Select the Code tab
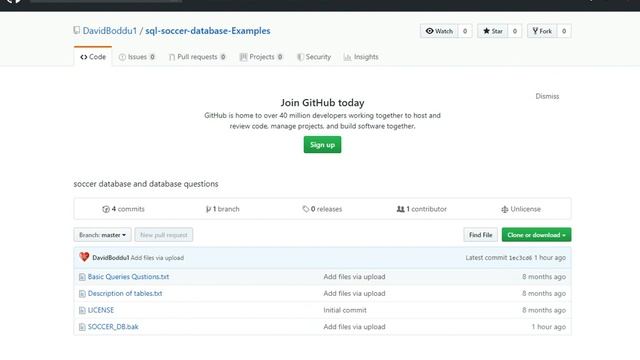 [93, 57]
